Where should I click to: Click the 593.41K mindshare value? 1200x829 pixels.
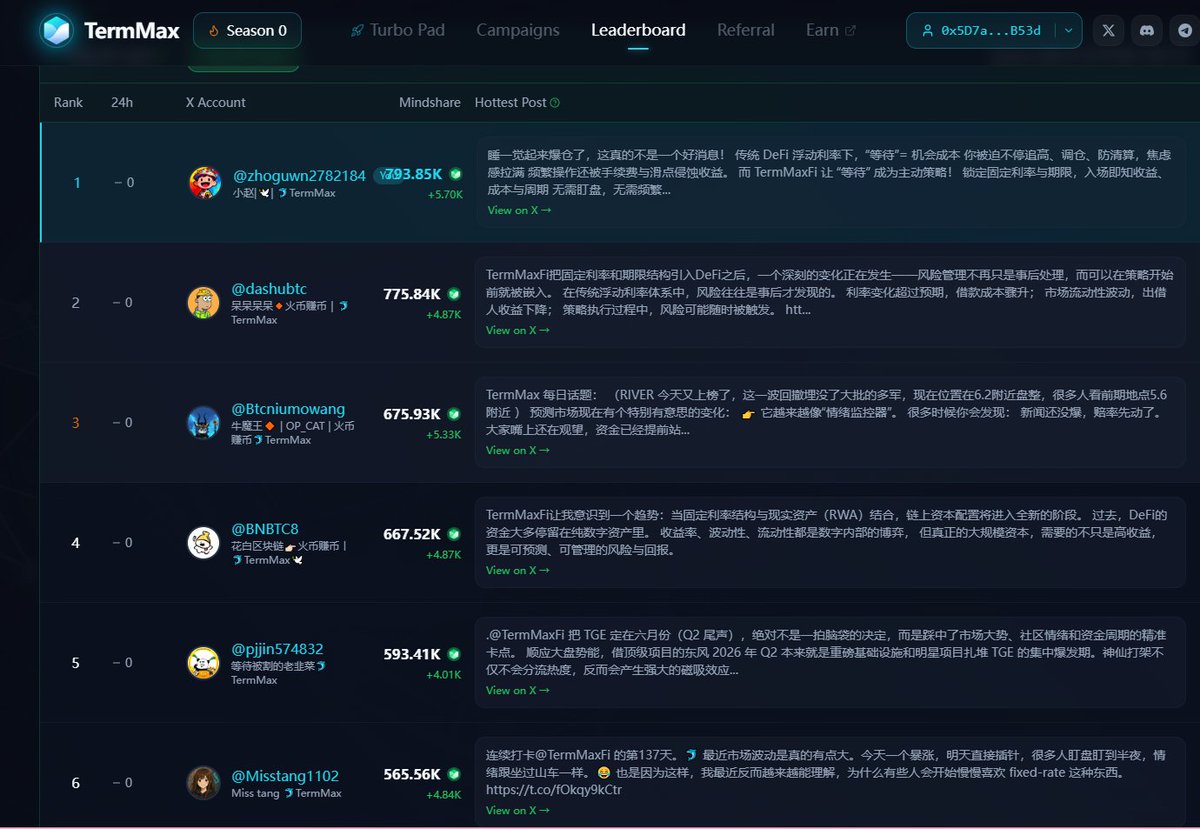coord(412,654)
